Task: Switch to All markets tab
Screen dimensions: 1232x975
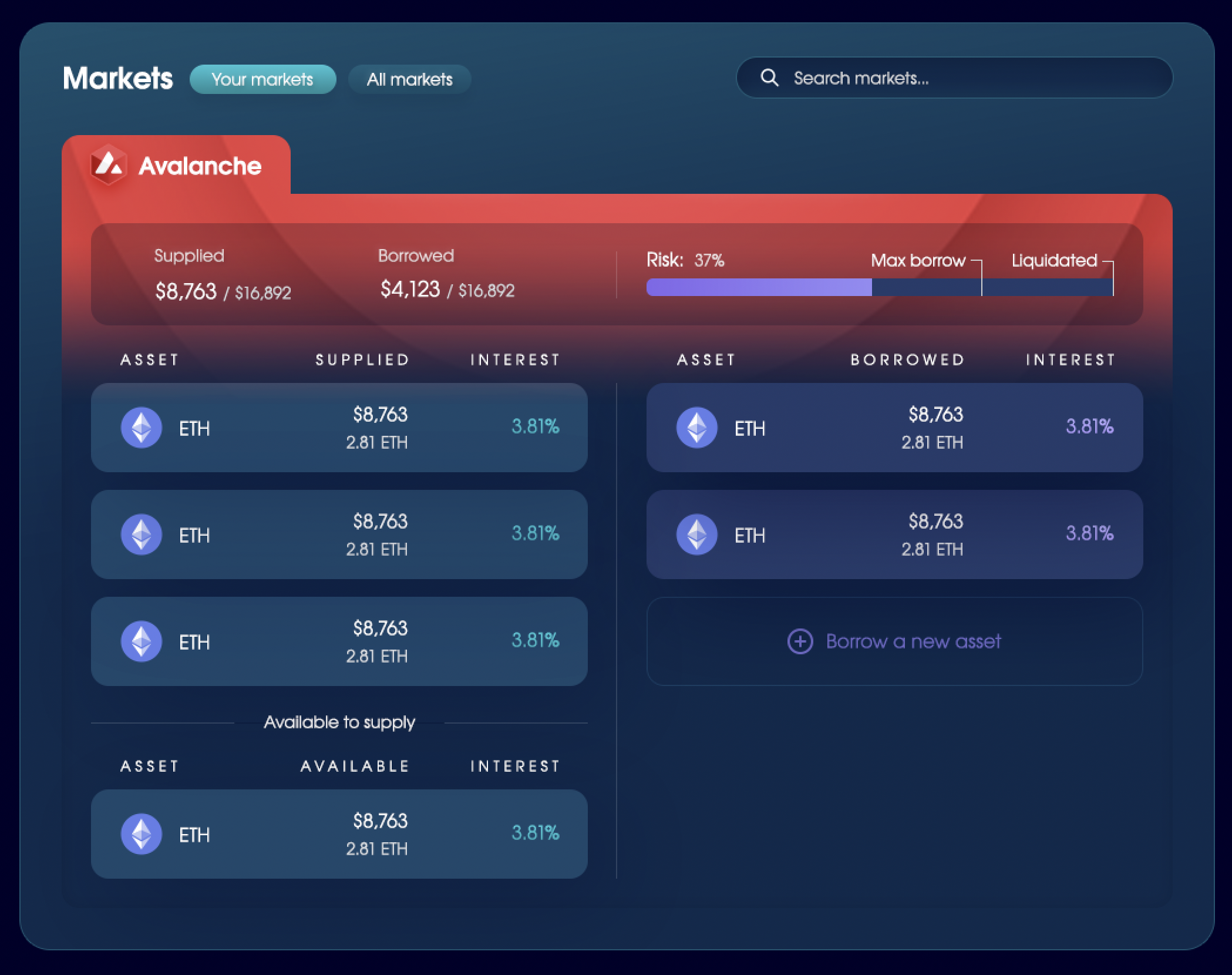Action: (x=409, y=79)
